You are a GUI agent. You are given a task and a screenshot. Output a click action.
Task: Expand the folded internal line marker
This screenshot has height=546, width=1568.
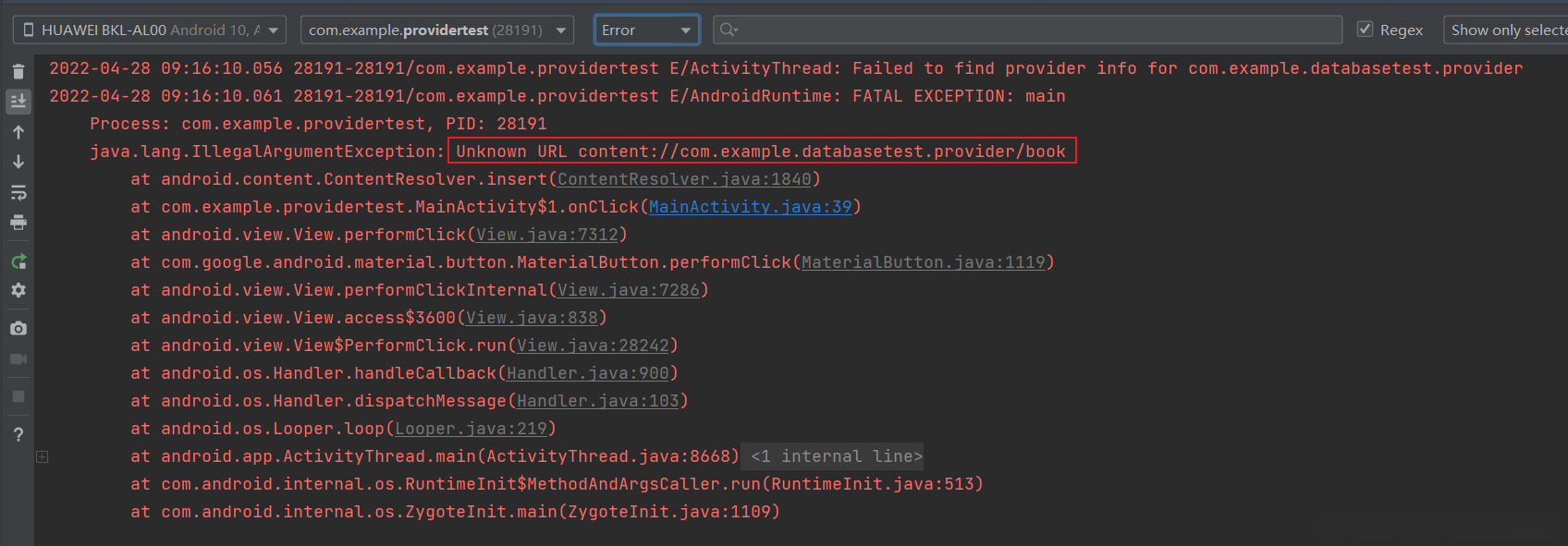(x=42, y=456)
